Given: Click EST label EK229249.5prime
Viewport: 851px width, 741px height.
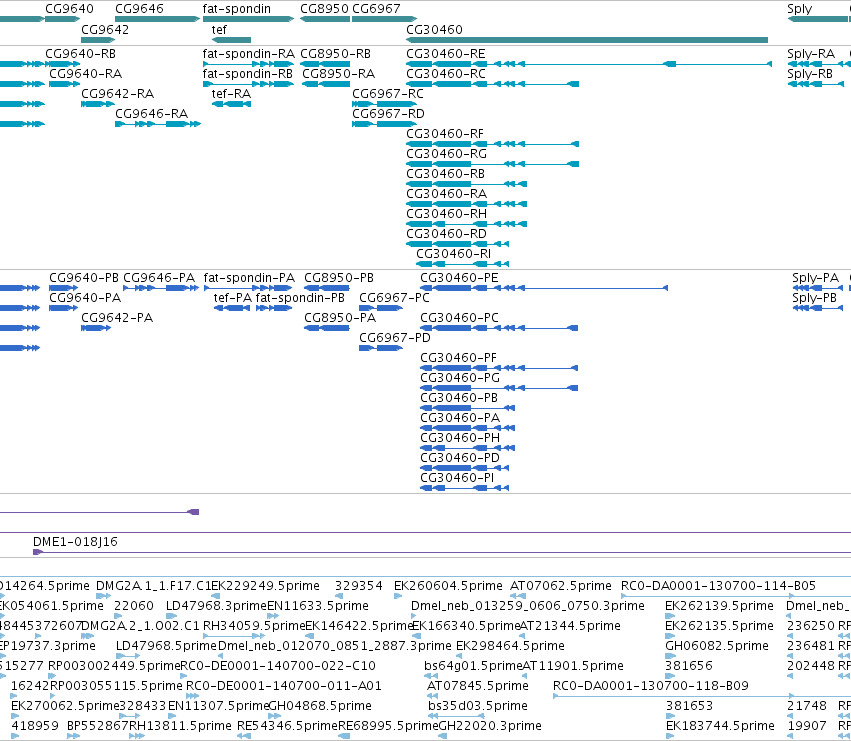Looking at the screenshot, I should 265,586.
